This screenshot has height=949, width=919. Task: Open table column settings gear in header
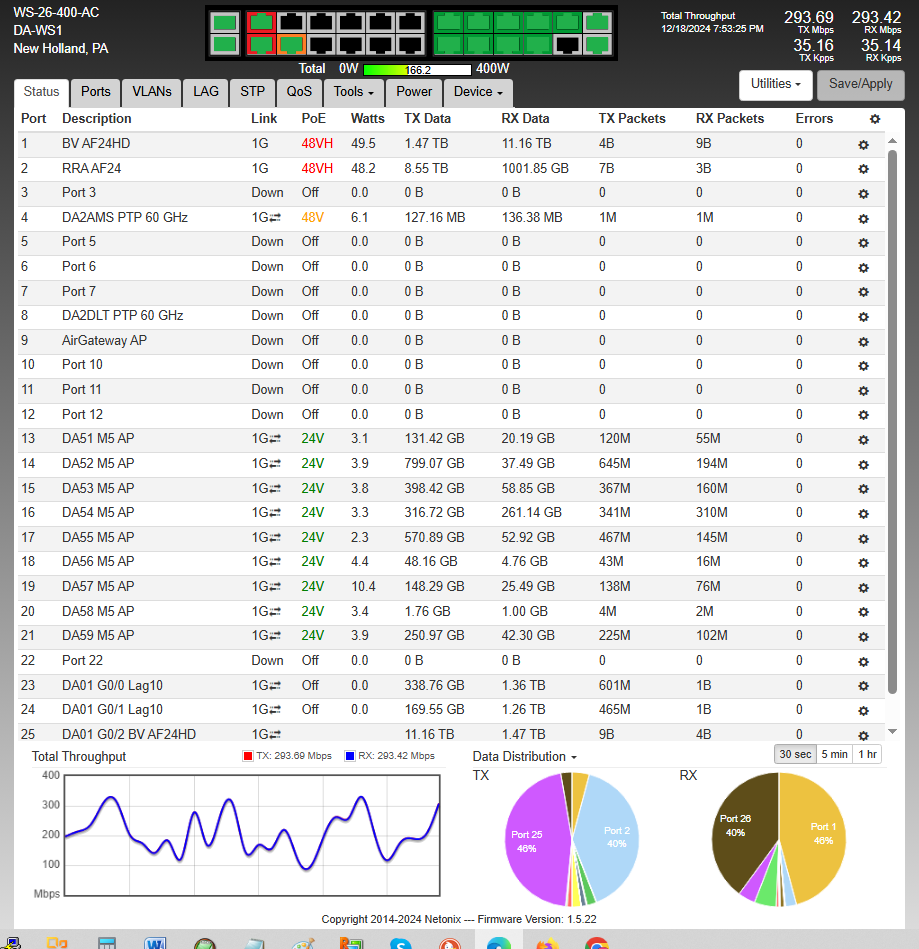coord(875,119)
